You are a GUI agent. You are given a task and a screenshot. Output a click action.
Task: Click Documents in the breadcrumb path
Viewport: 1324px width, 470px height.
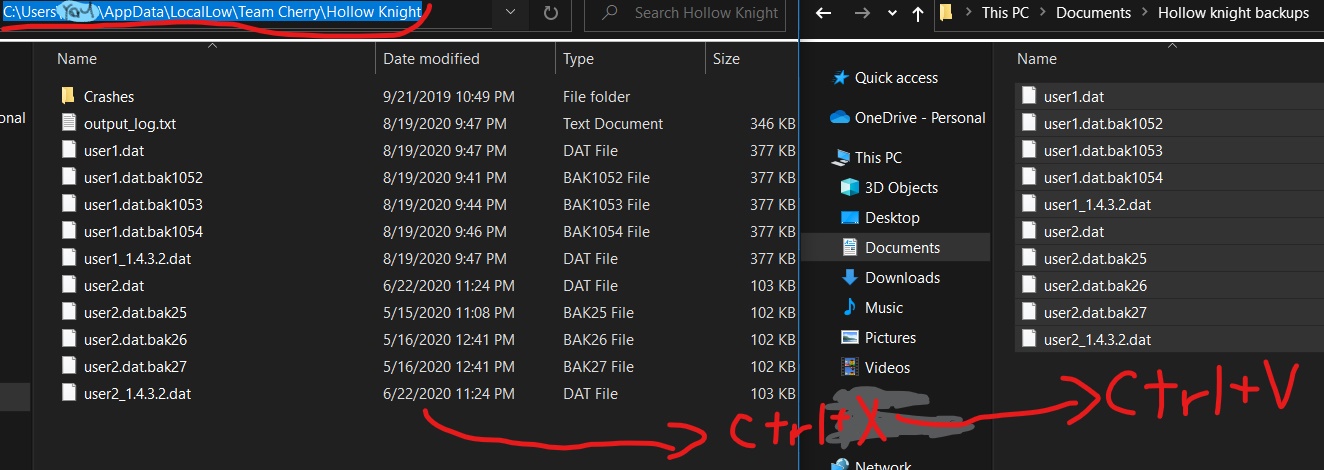pos(1093,14)
